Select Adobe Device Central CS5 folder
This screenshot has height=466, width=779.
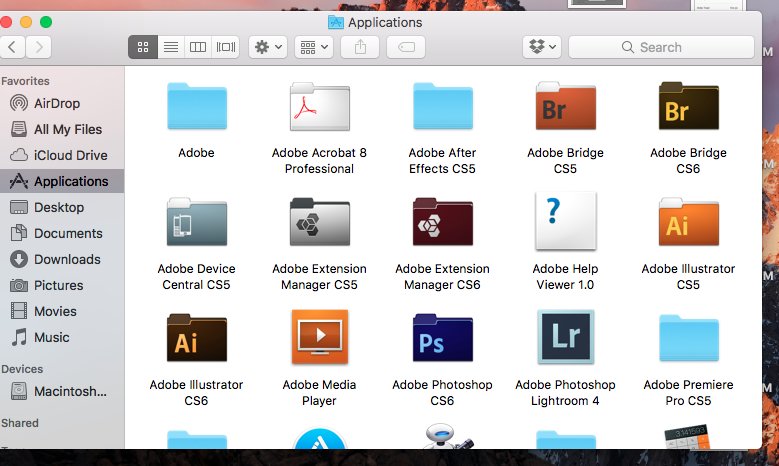[197, 222]
